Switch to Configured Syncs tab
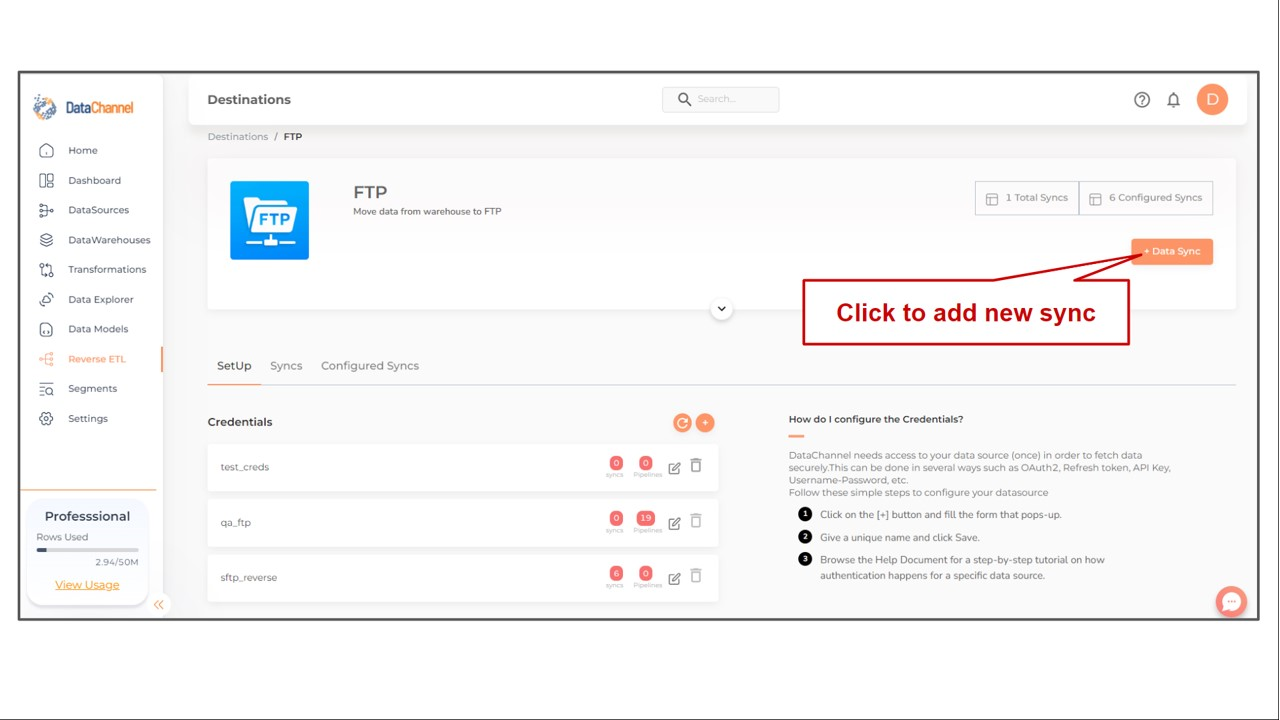Screen dimensions: 1280x720 pyautogui.click(x=370, y=366)
